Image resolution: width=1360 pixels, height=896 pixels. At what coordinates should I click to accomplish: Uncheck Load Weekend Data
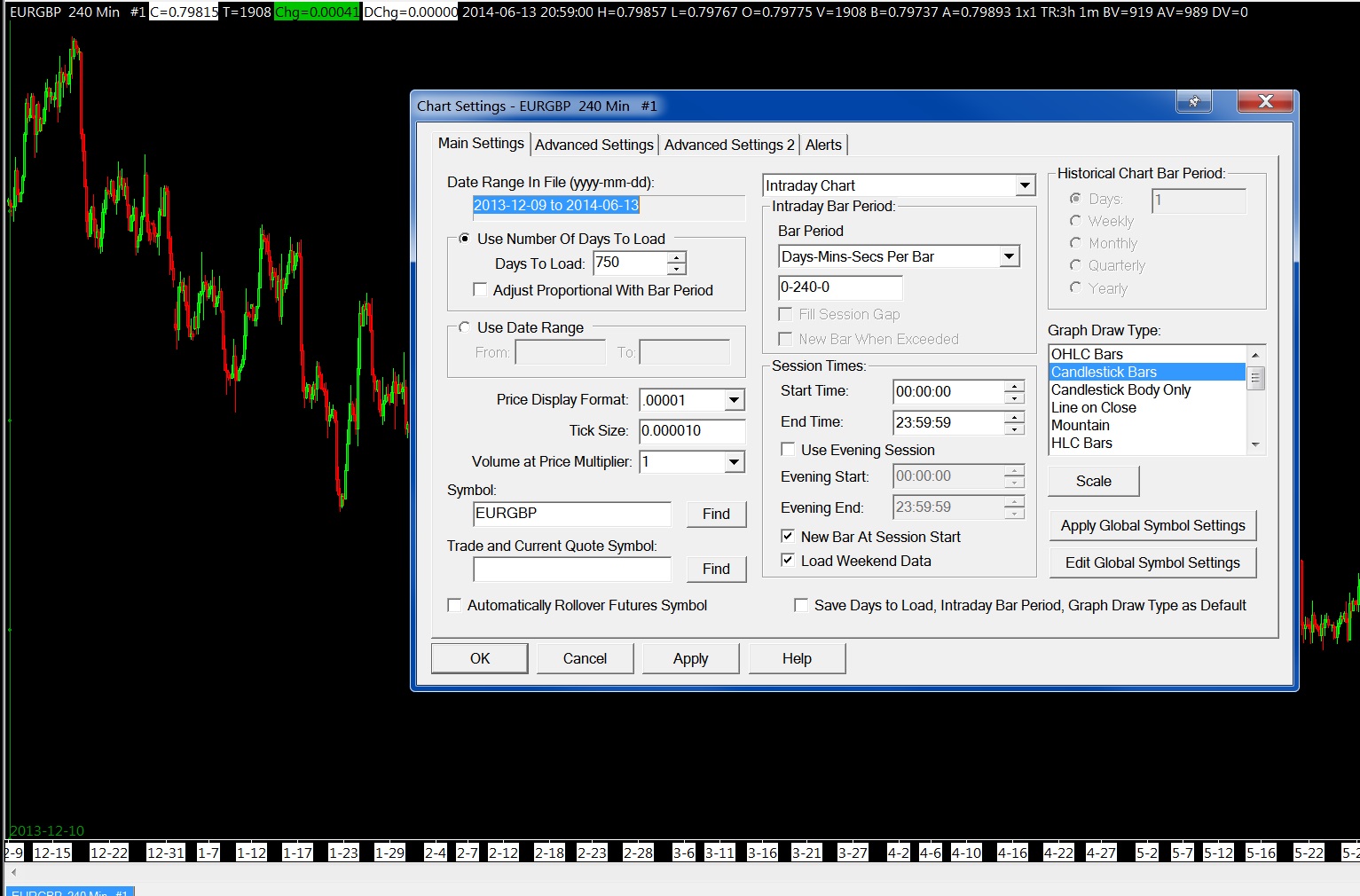(x=788, y=561)
